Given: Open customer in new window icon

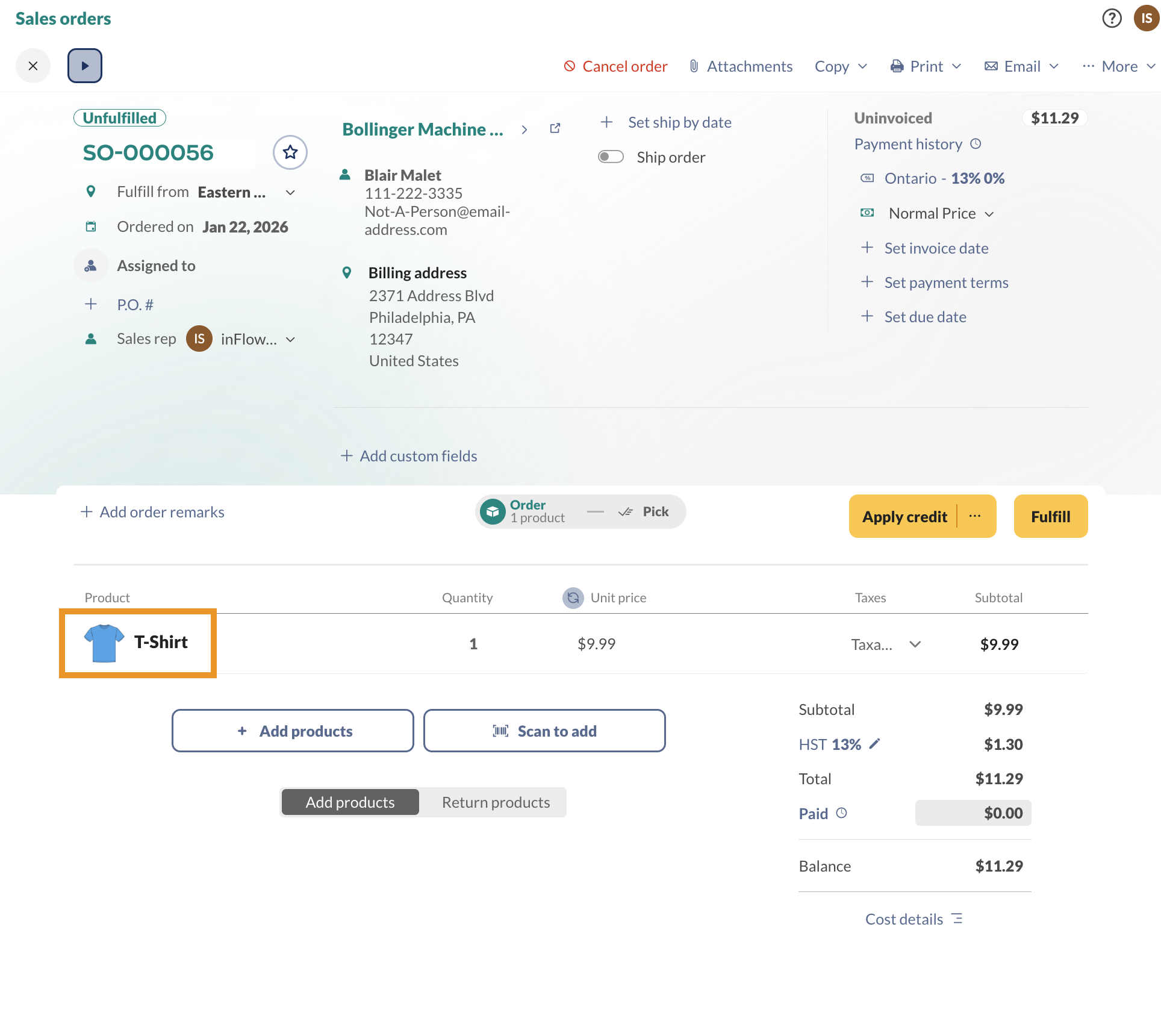Looking at the screenshot, I should (x=555, y=128).
